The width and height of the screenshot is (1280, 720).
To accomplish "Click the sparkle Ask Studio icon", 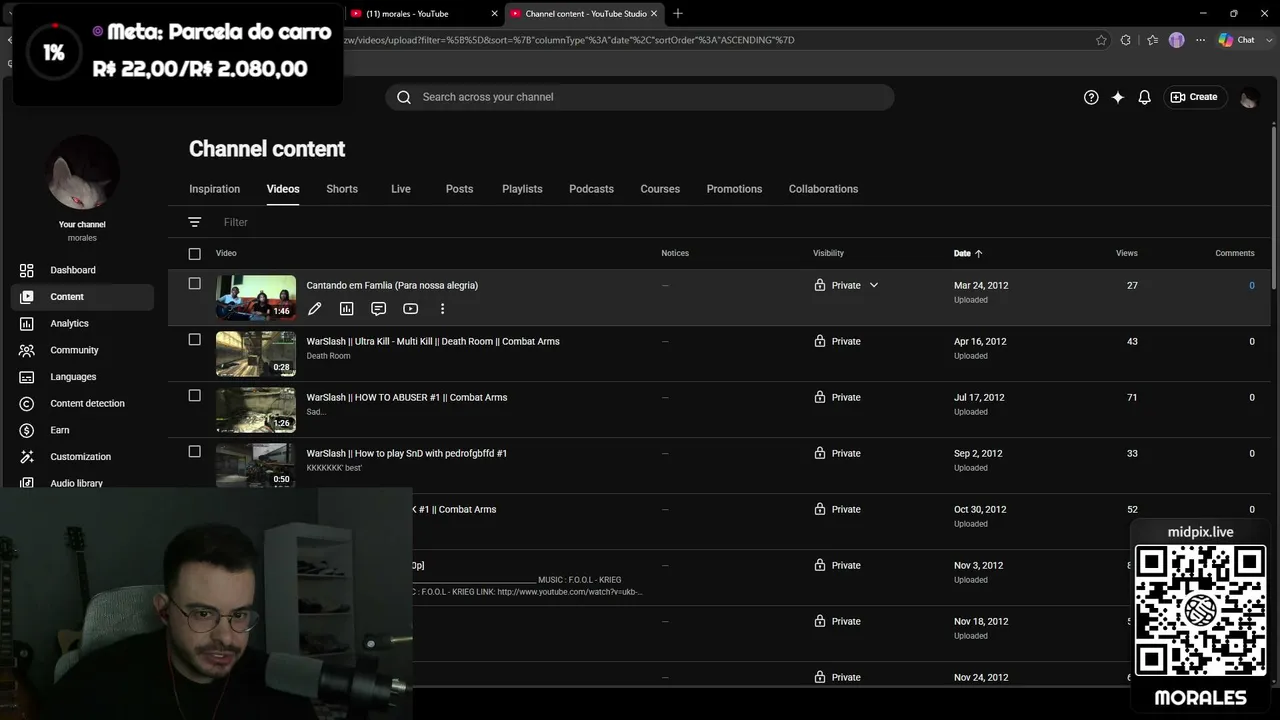I will point(1118,97).
